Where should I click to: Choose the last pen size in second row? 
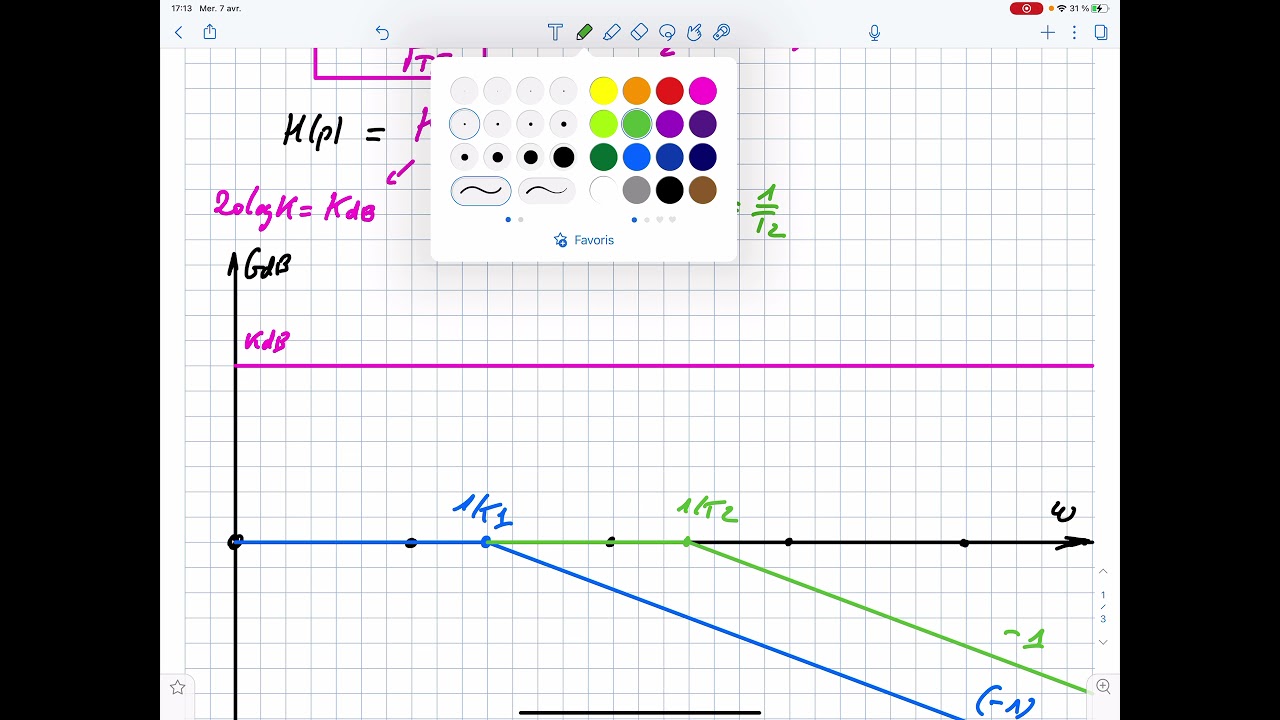(564, 124)
